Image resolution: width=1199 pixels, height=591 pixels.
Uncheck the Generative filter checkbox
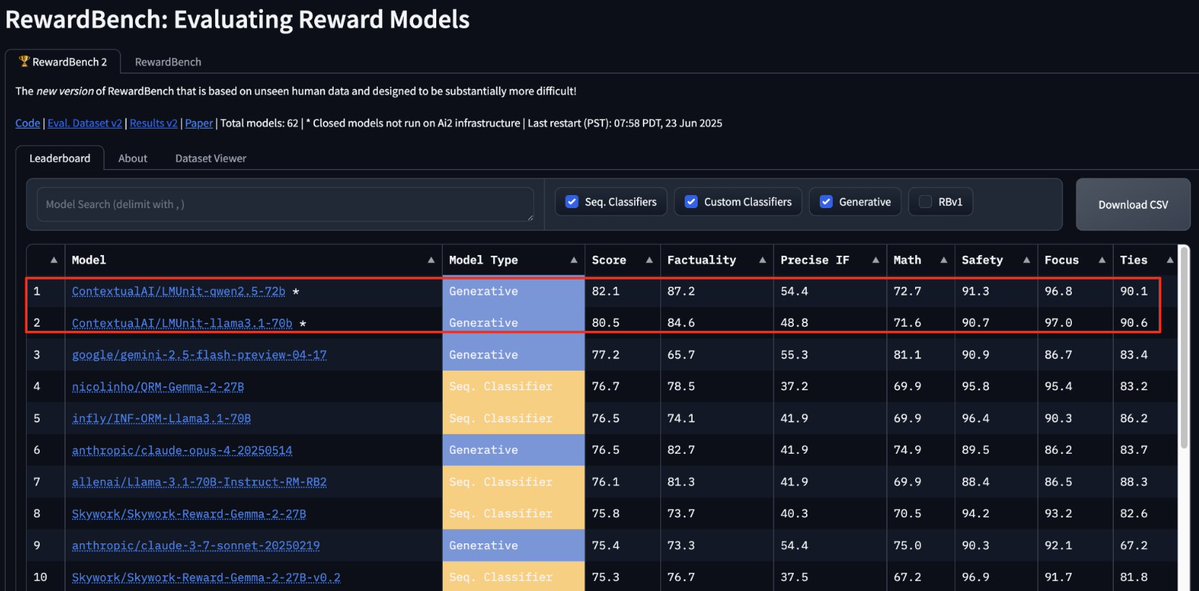pyautogui.click(x=826, y=202)
